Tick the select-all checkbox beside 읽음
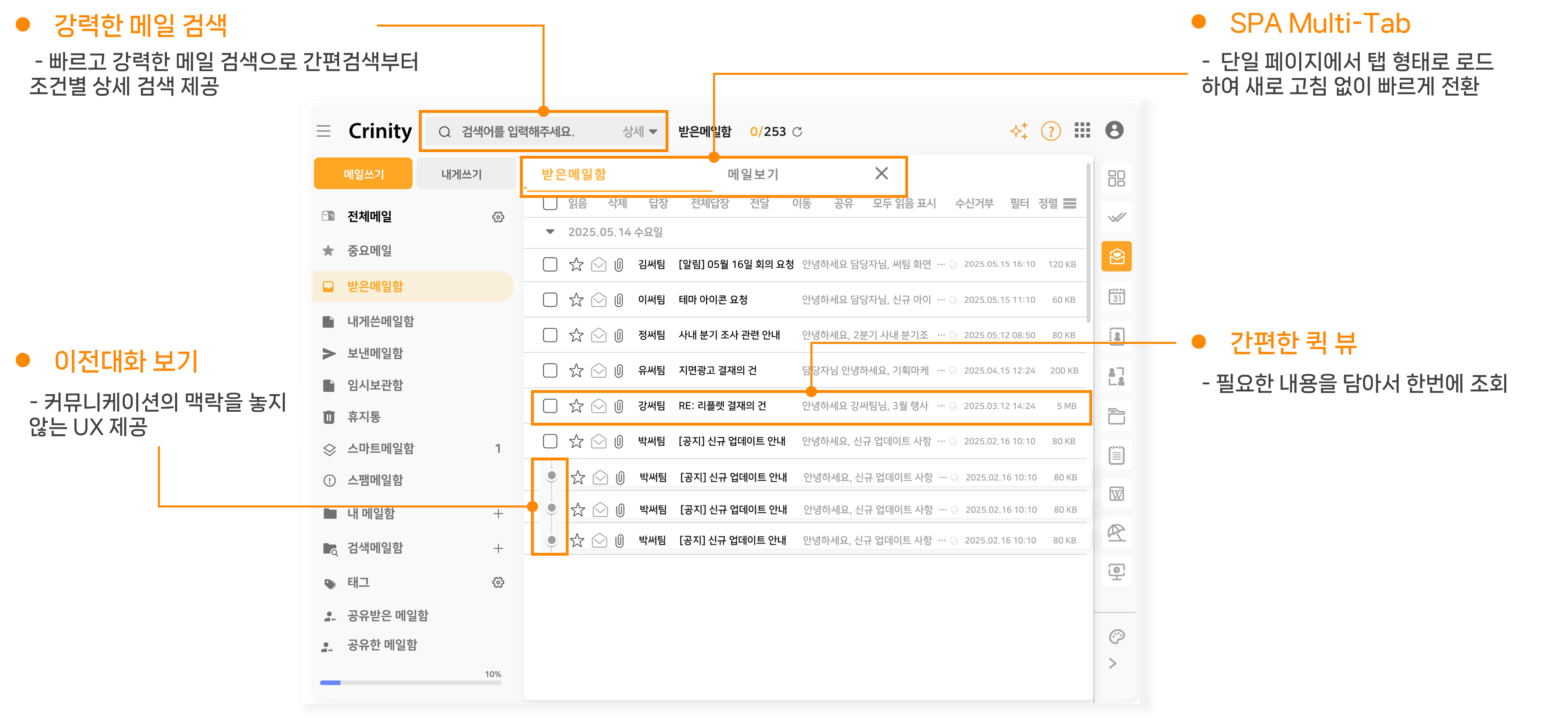This screenshot has height=718, width=1568. (x=550, y=203)
